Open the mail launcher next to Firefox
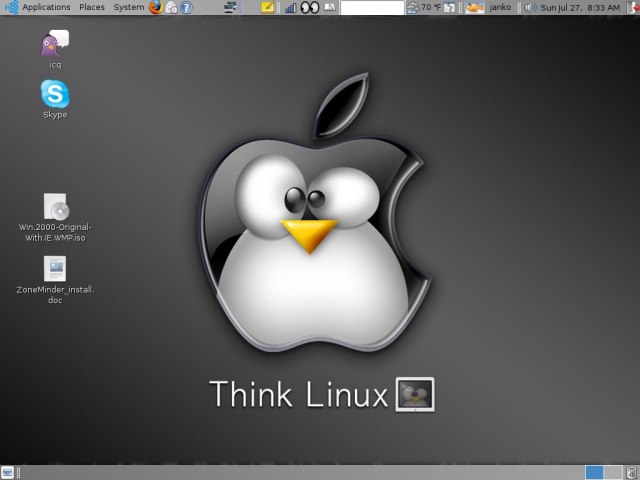 point(171,7)
